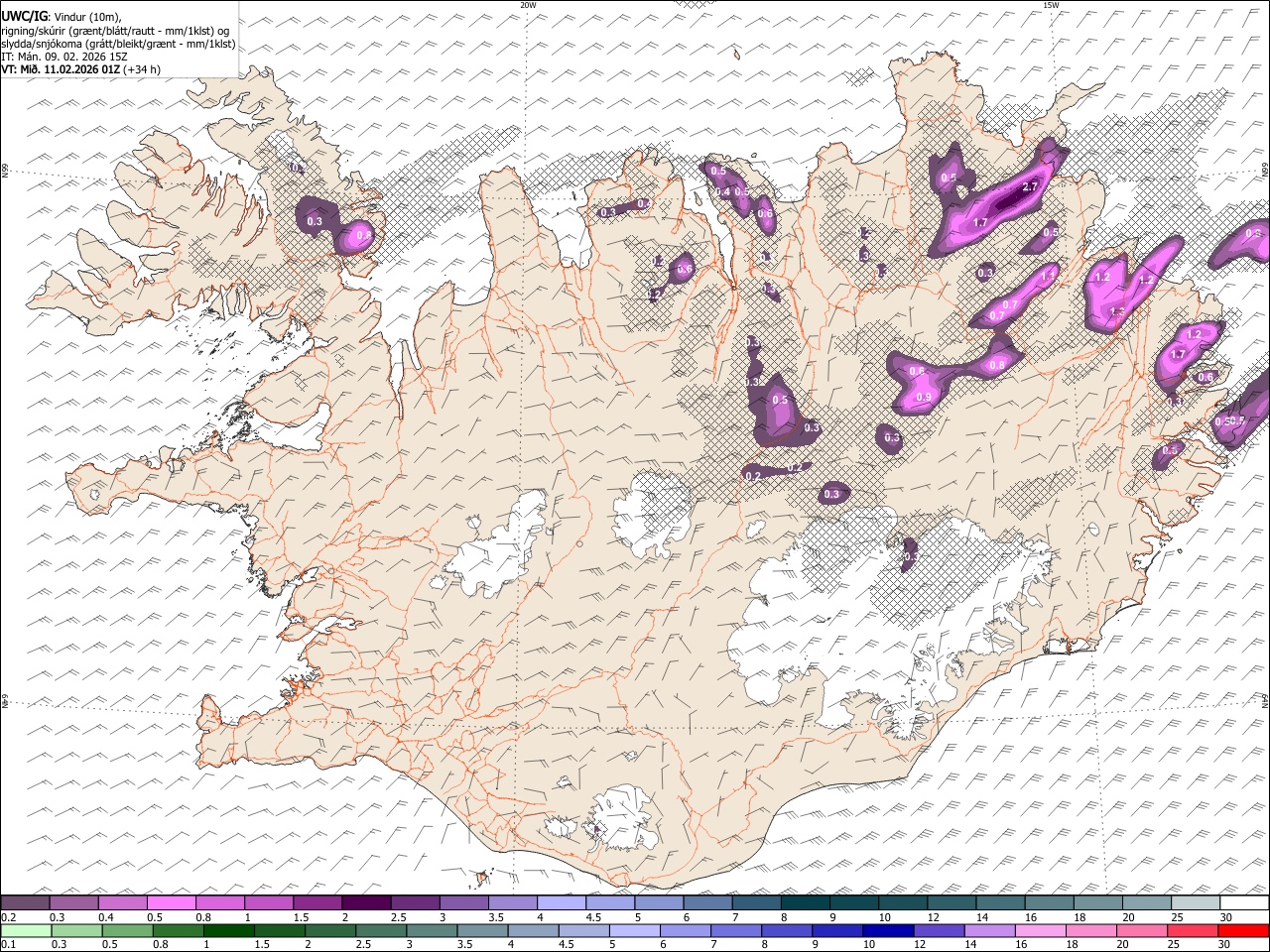
Task: Click the '3.5' label on the upper snow scale
Action: [495, 917]
